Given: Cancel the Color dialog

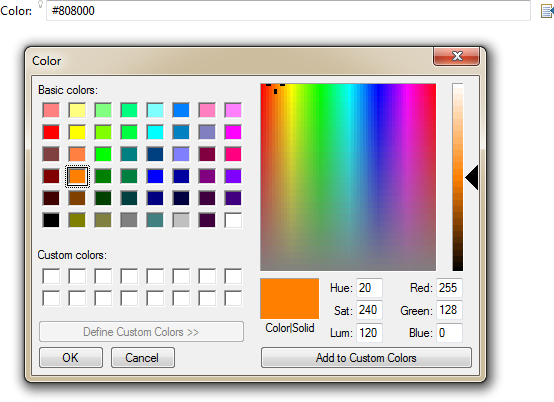Looking at the screenshot, I should point(142,357).
